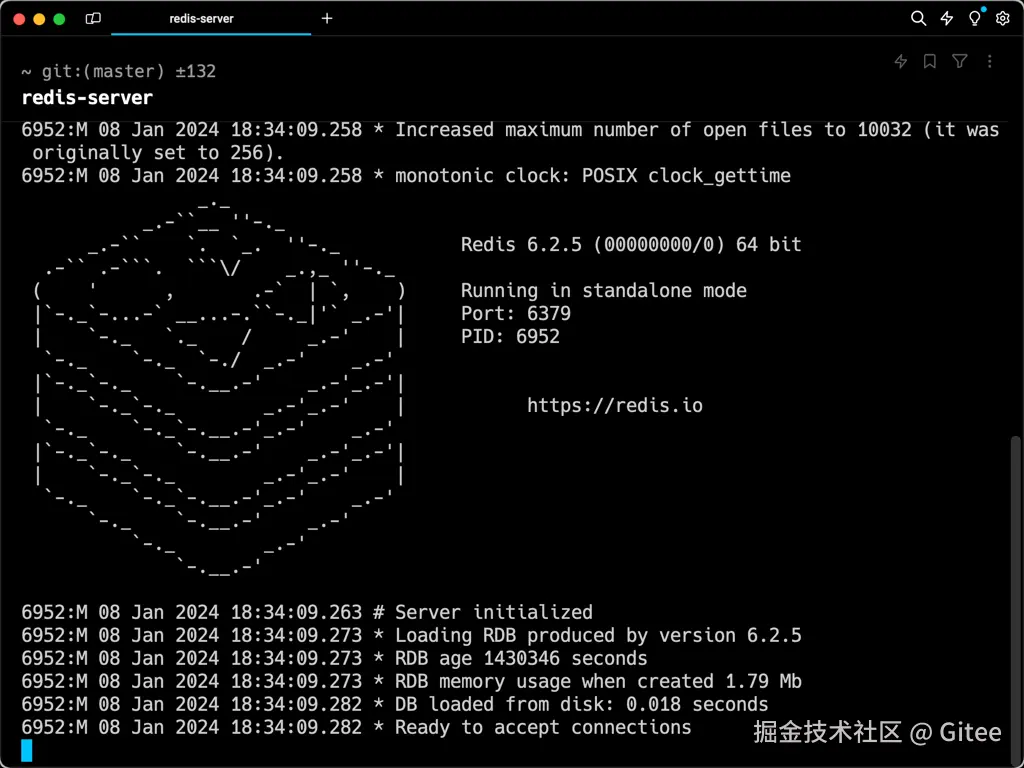This screenshot has width=1024, height=768.
Task: Click the lightning bolt icon in title bar
Action: 946,18
